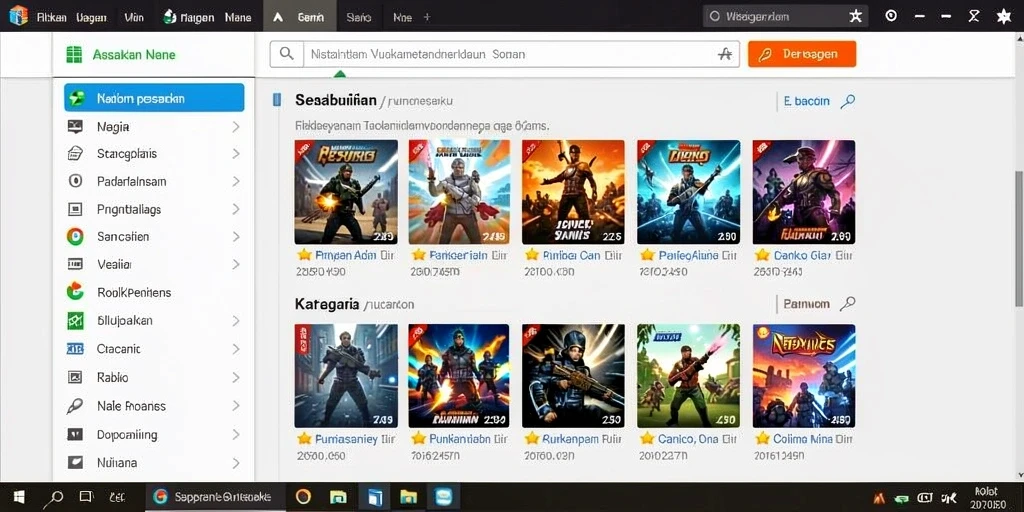Click the vertical scrollbar thumb
The image size is (1024, 512).
pos(1019,238)
